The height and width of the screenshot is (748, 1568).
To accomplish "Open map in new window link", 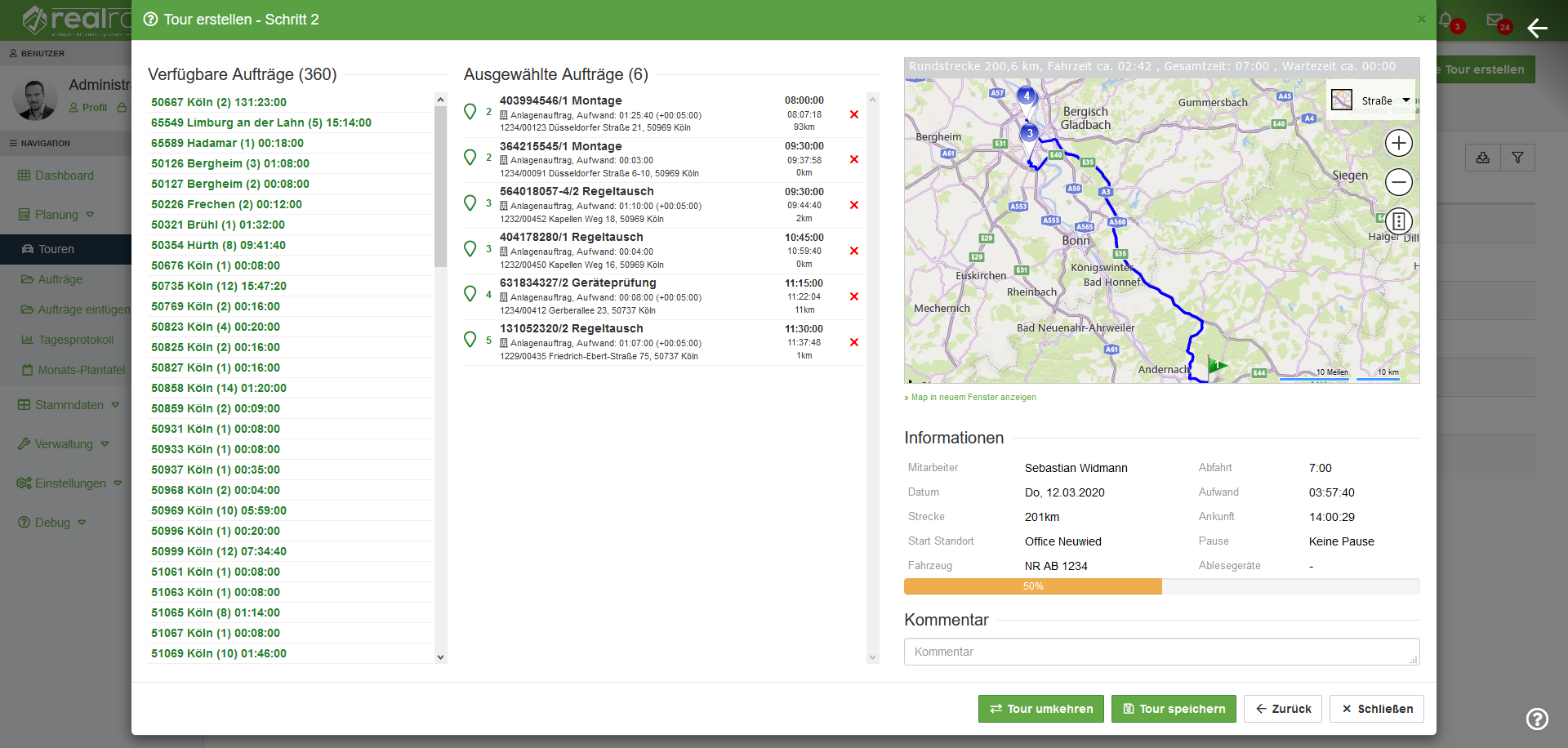I will 971,398.
